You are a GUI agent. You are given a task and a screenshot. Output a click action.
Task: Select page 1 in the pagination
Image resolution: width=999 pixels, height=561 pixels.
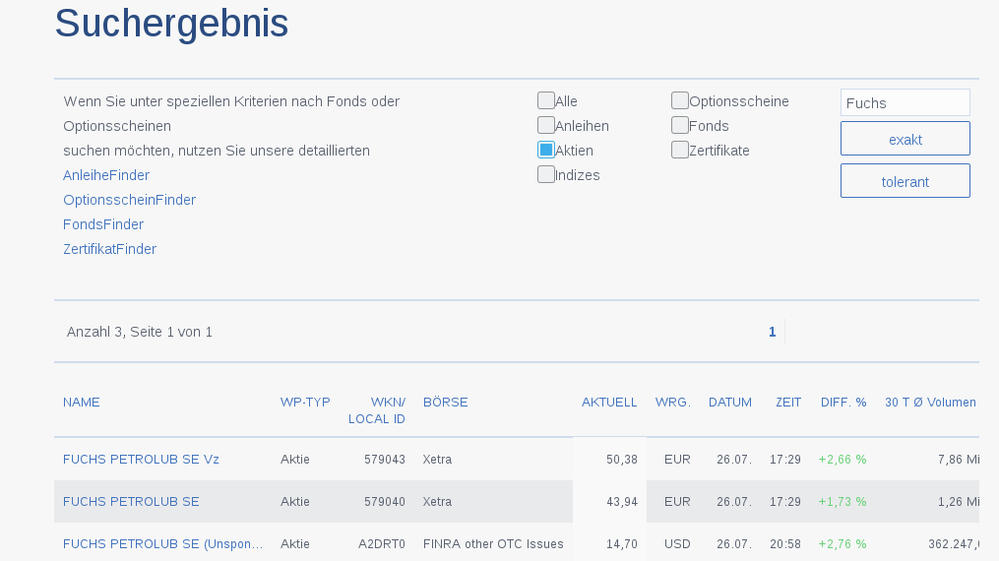(x=772, y=332)
